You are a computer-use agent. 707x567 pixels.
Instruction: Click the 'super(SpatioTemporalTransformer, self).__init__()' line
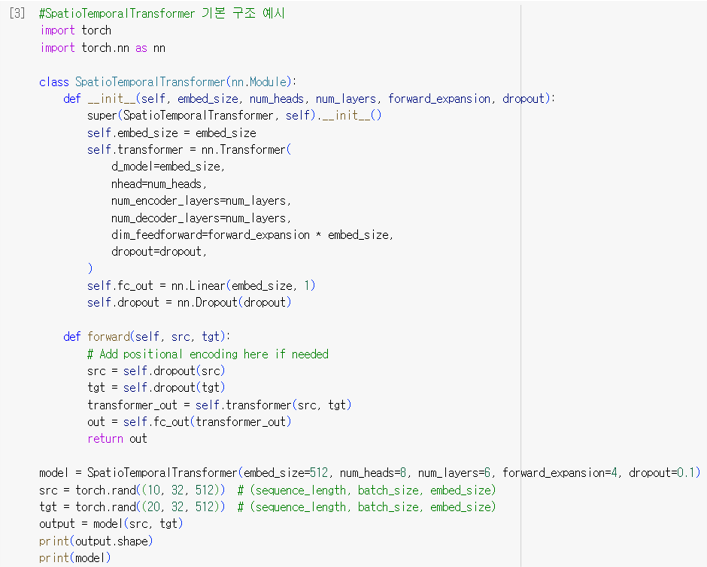[x=234, y=115]
